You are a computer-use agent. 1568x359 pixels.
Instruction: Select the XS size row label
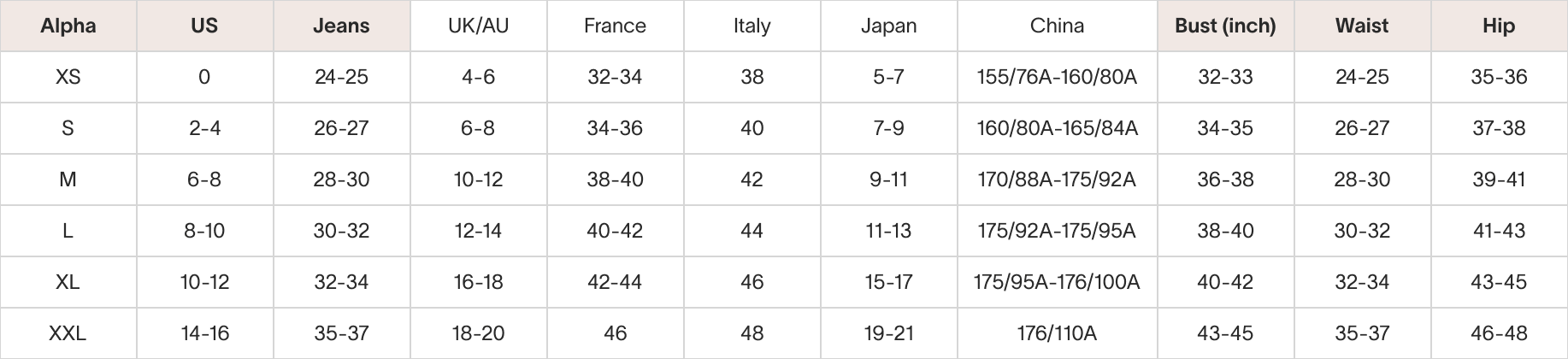[x=68, y=77]
